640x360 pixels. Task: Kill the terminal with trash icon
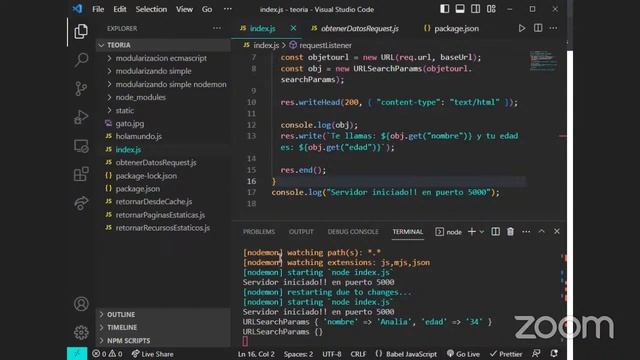coord(510,231)
